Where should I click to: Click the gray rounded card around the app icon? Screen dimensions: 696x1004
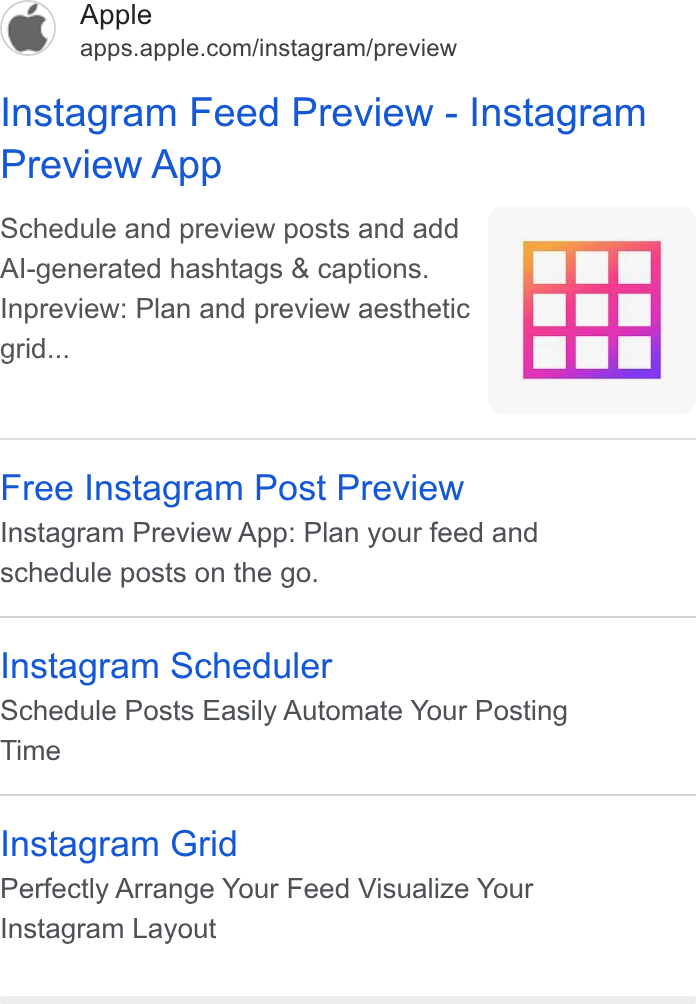pyautogui.click(x=592, y=310)
